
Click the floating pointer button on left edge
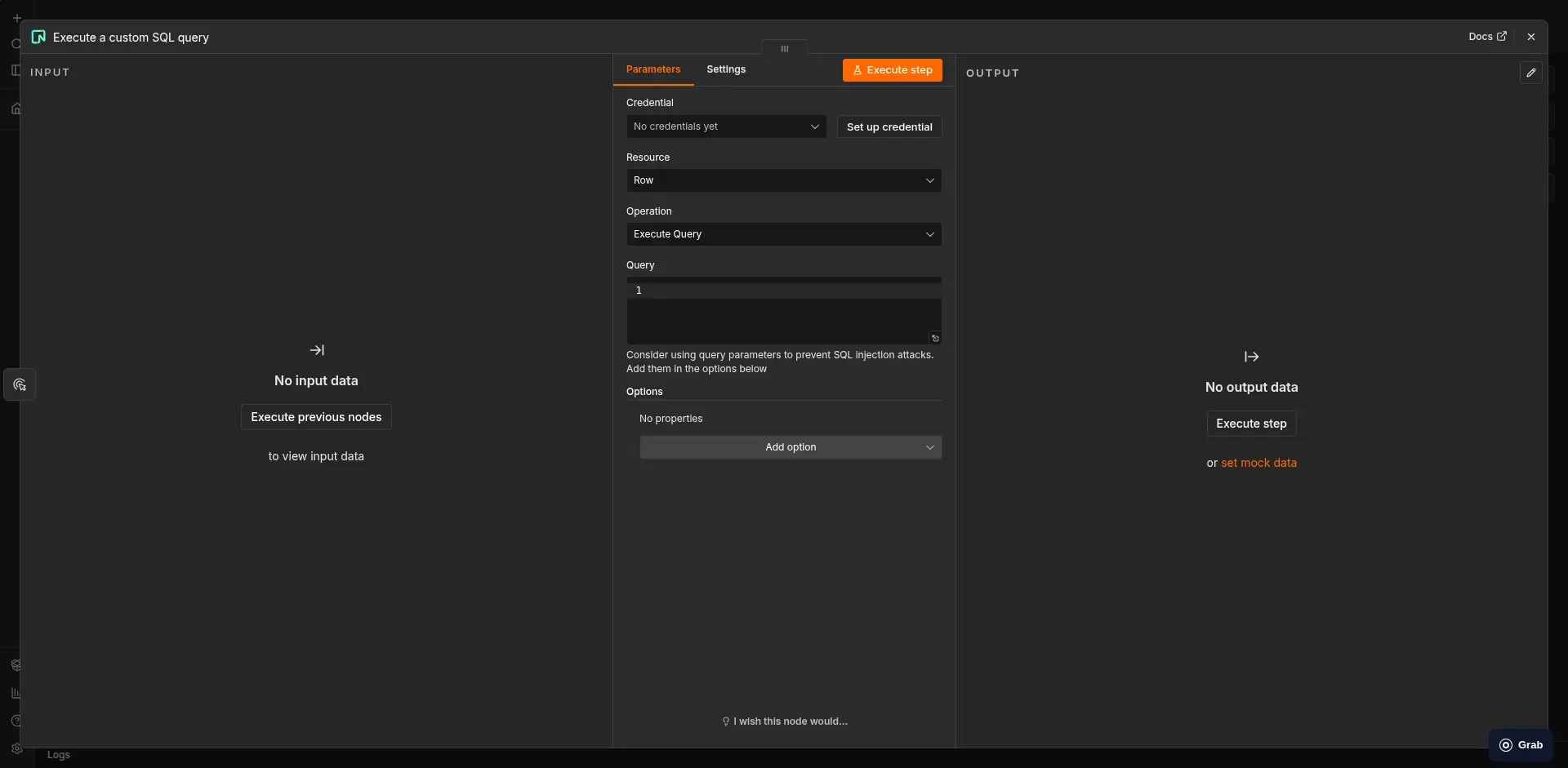pos(20,384)
